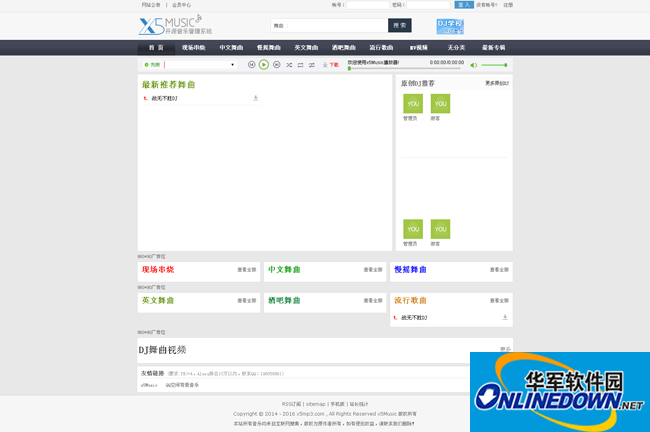Click 查看全部 in 慢摇舞曲 card
Screen dimensions: 650x432
(x=499, y=270)
